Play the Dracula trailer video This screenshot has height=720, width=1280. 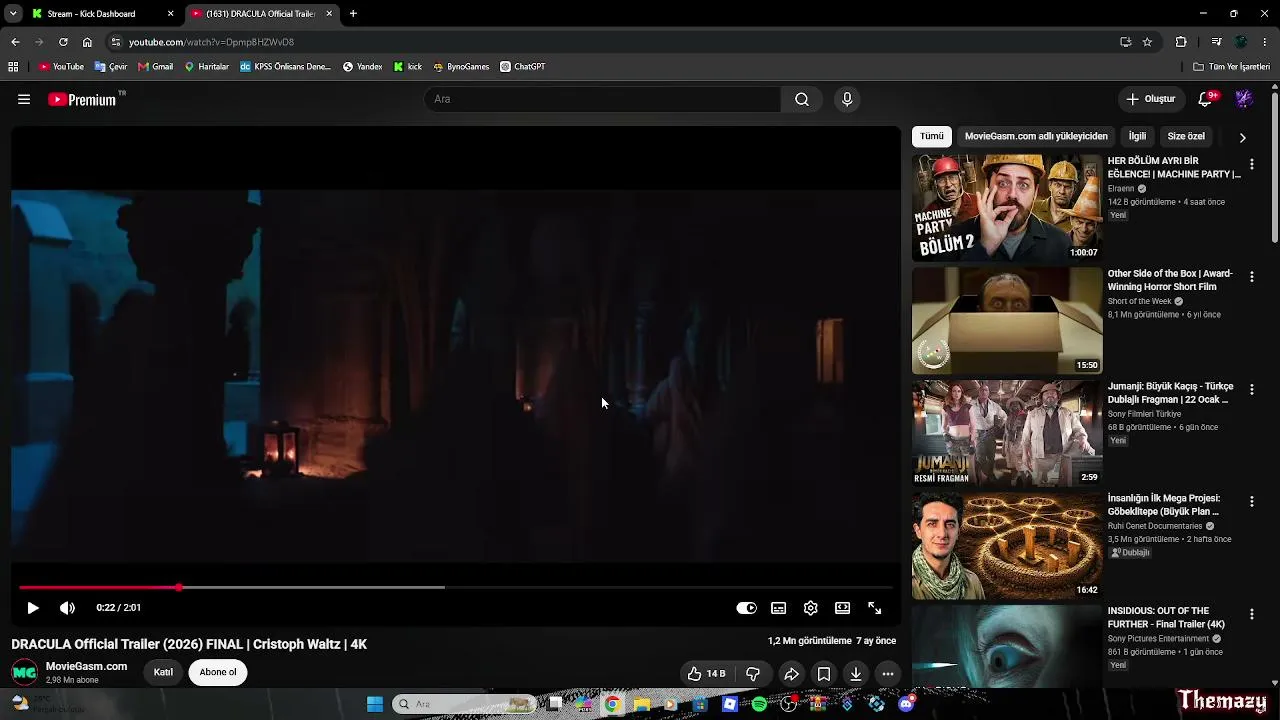[32, 608]
